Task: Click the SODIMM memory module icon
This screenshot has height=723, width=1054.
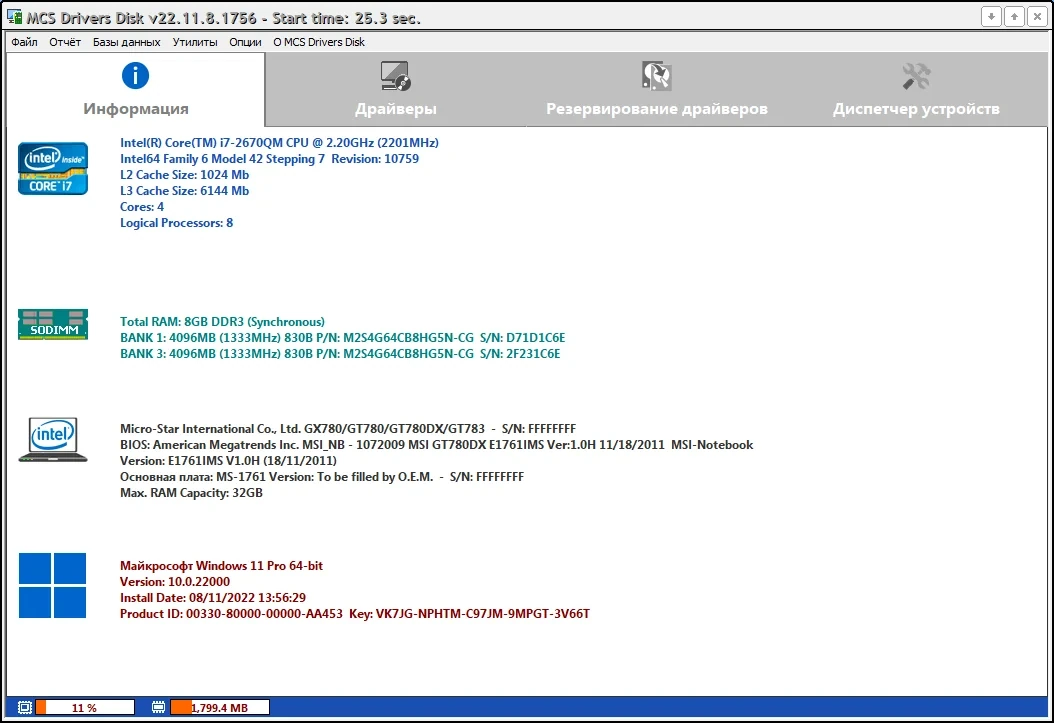Action: pyautogui.click(x=53, y=325)
